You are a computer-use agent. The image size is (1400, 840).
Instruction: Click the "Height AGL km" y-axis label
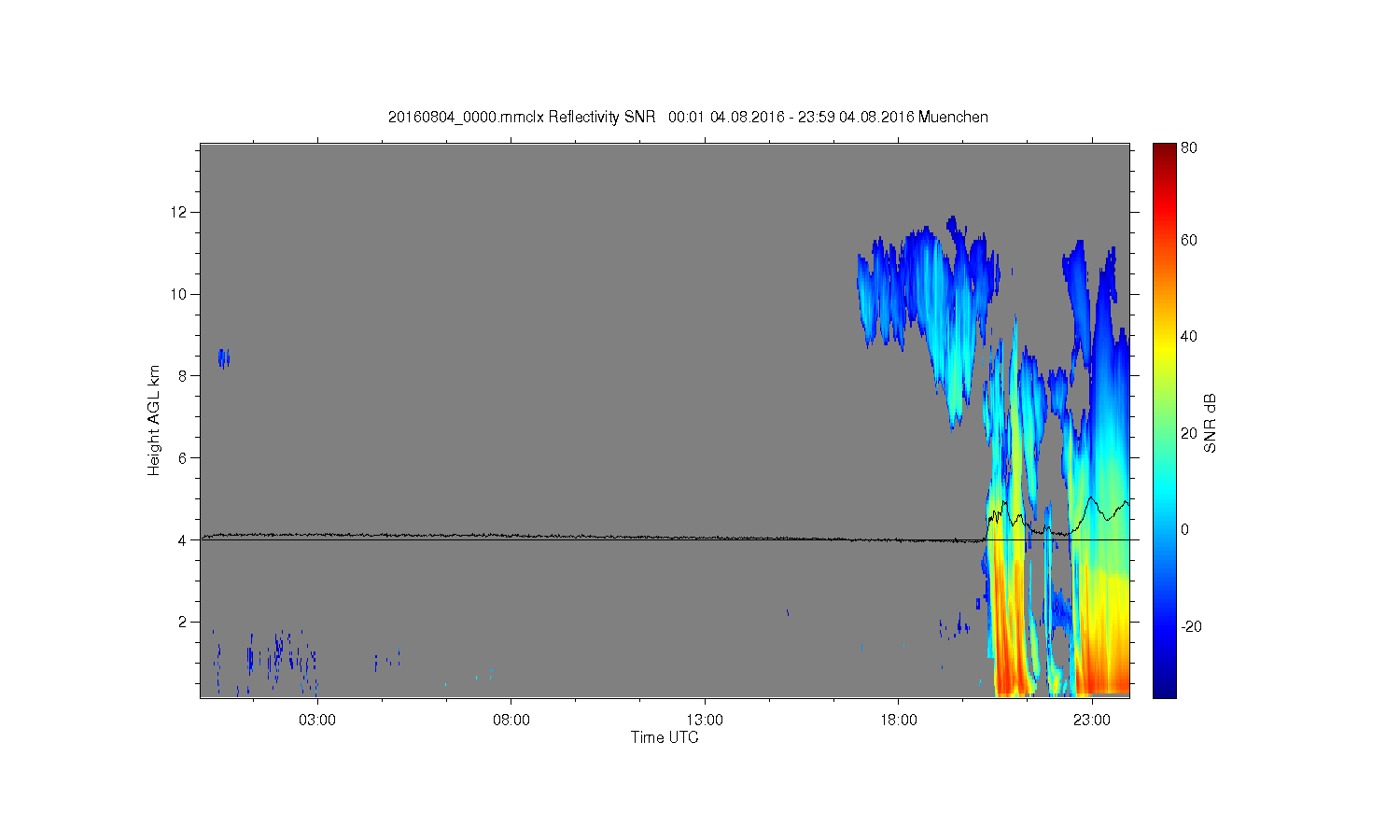coord(154,420)
